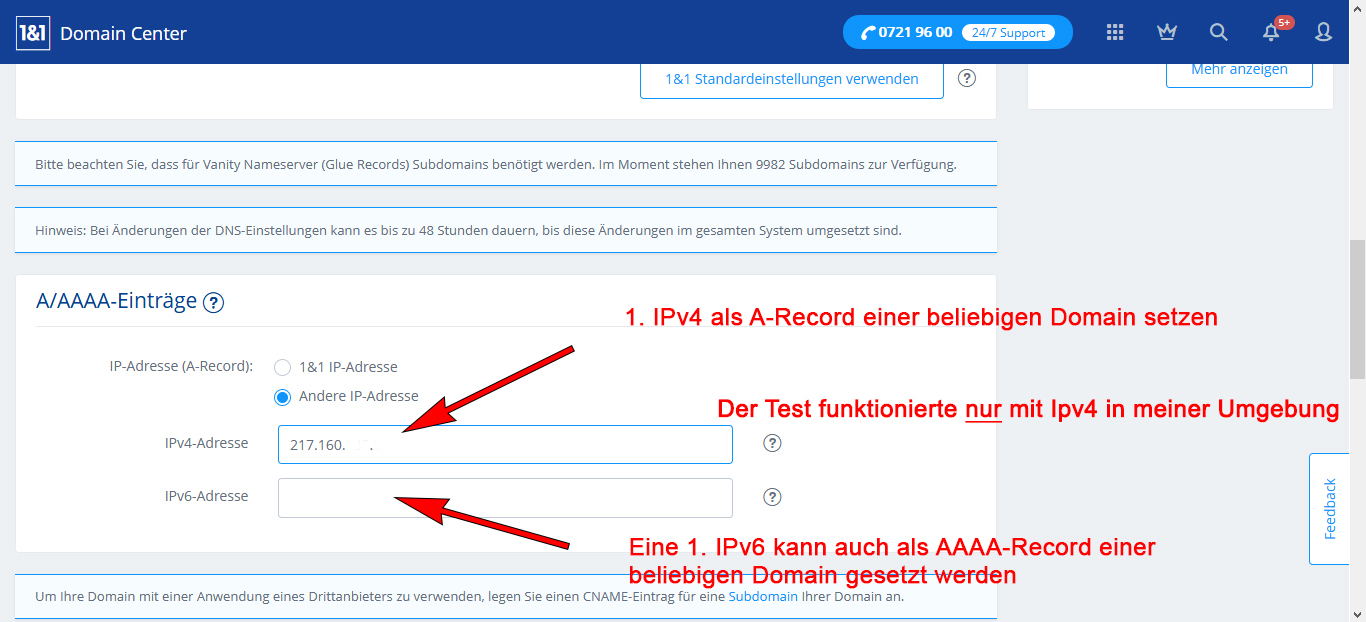Click help icon beside Standardeinstellungen button
The height and width of the screenshot is (622, 1366).
[966, 78]
